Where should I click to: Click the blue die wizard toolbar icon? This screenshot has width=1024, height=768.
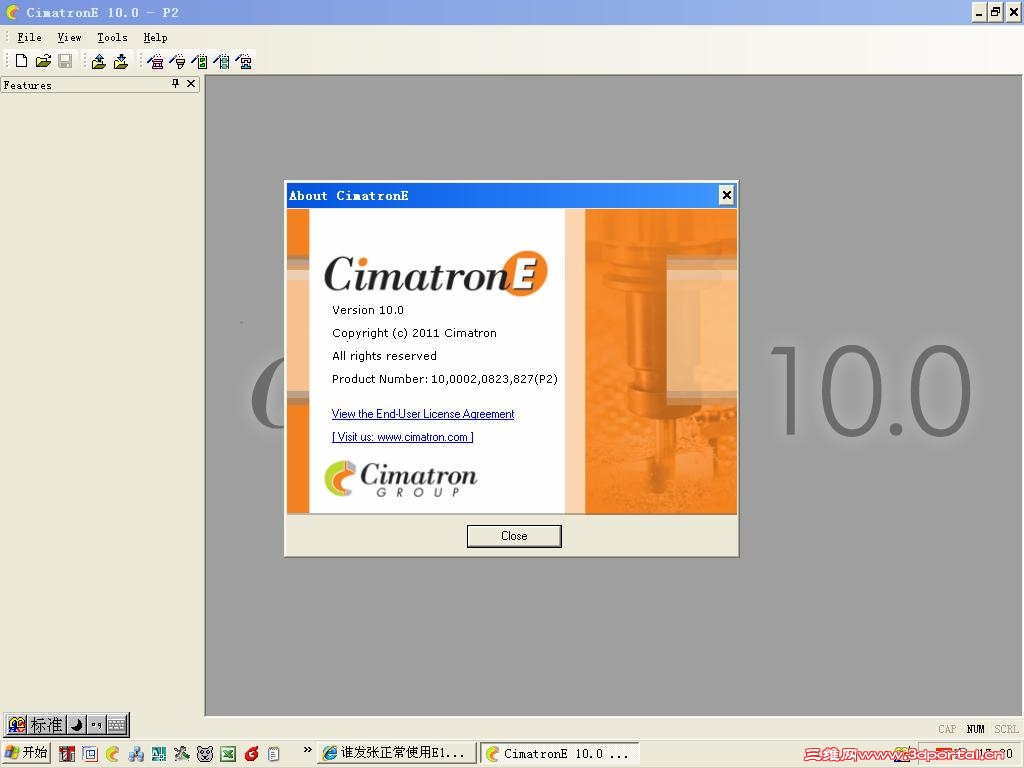244,61
